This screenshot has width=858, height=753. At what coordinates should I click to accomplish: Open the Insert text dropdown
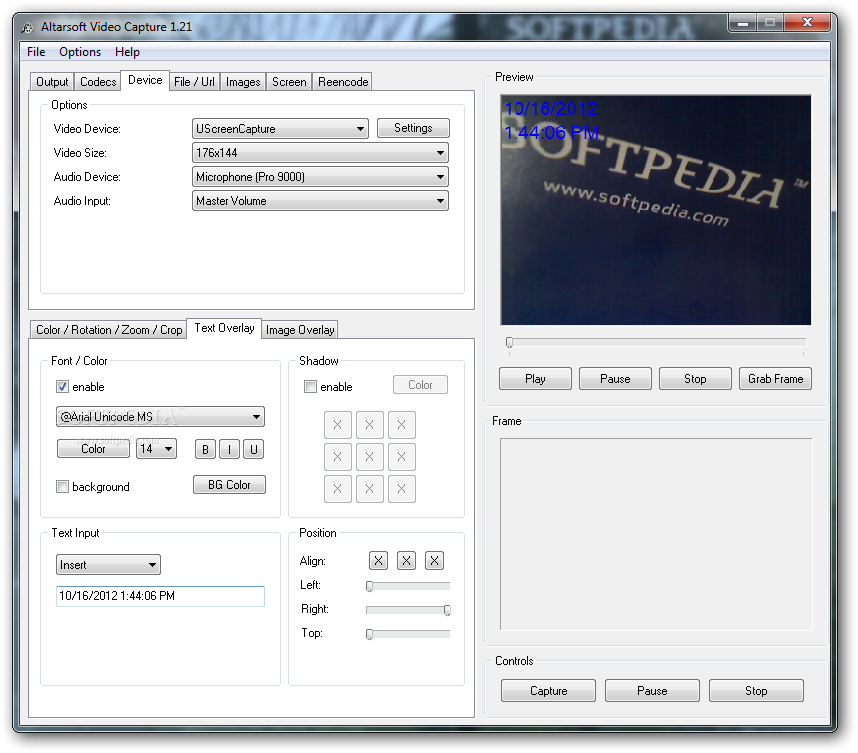[108, 565]
